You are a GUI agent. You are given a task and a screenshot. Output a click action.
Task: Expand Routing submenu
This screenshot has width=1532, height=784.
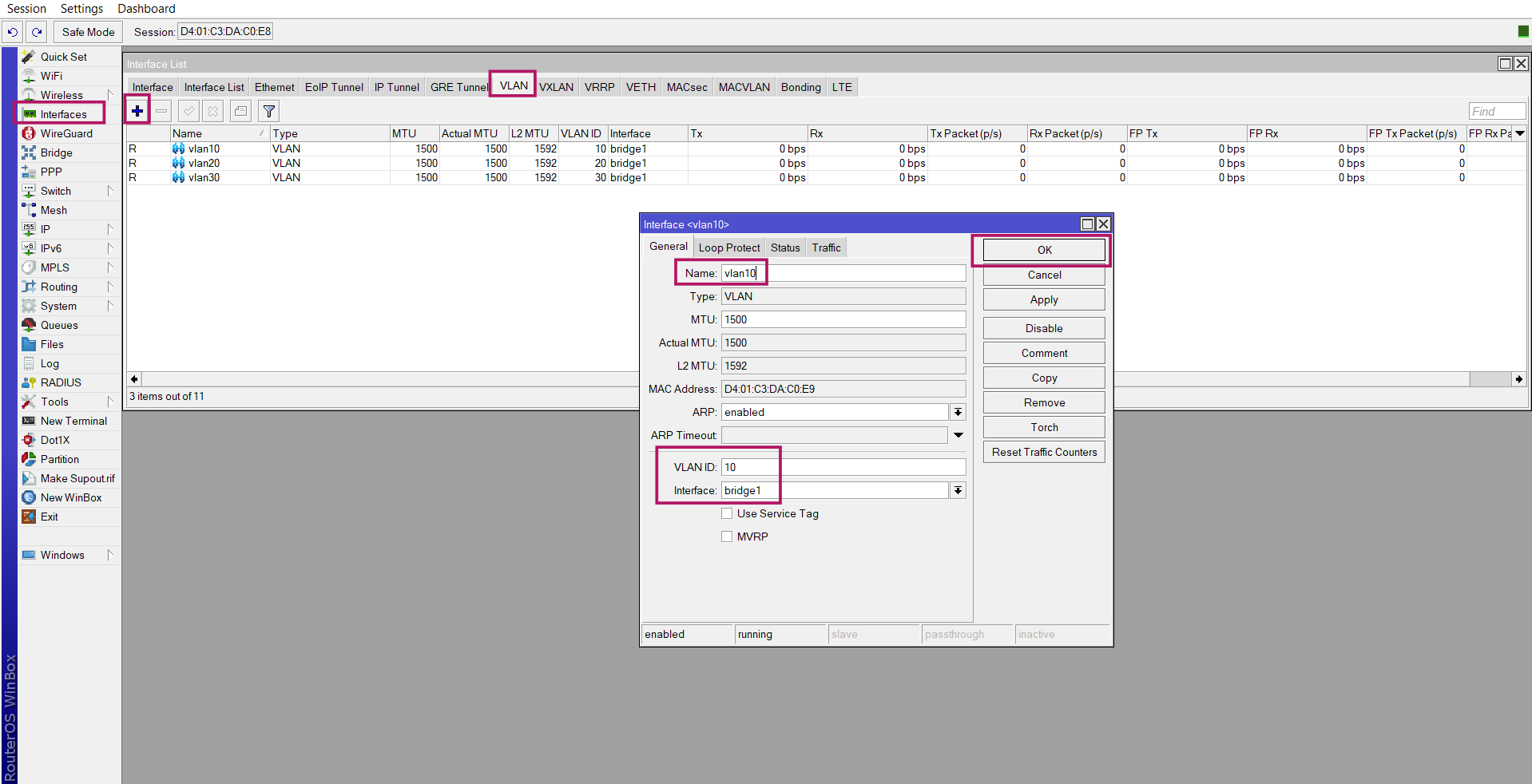click(110, 287)
